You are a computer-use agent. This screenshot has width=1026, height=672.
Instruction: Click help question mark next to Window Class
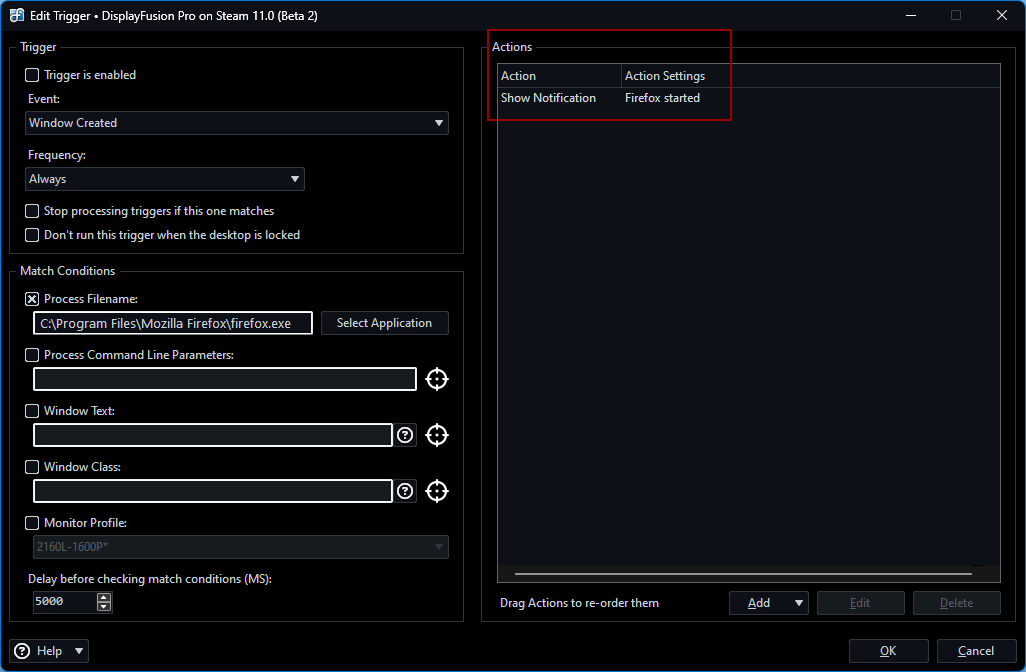tap(405, 491)
